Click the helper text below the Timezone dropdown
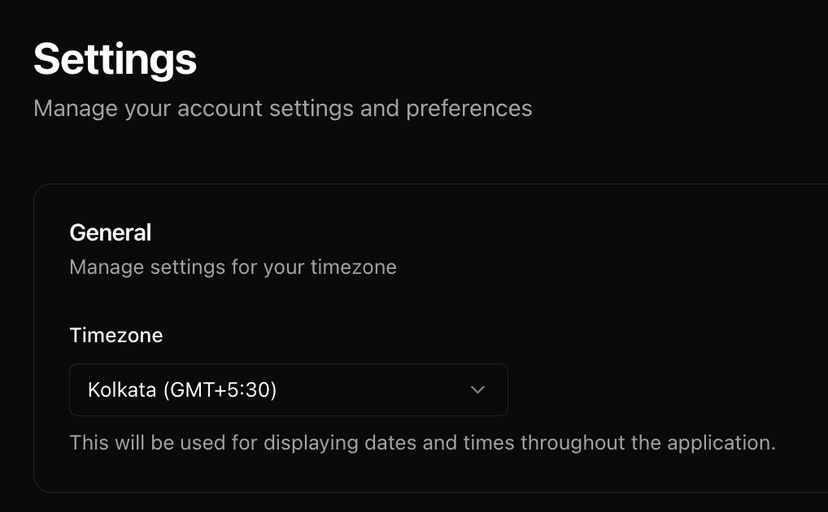 tap(422, 442)
